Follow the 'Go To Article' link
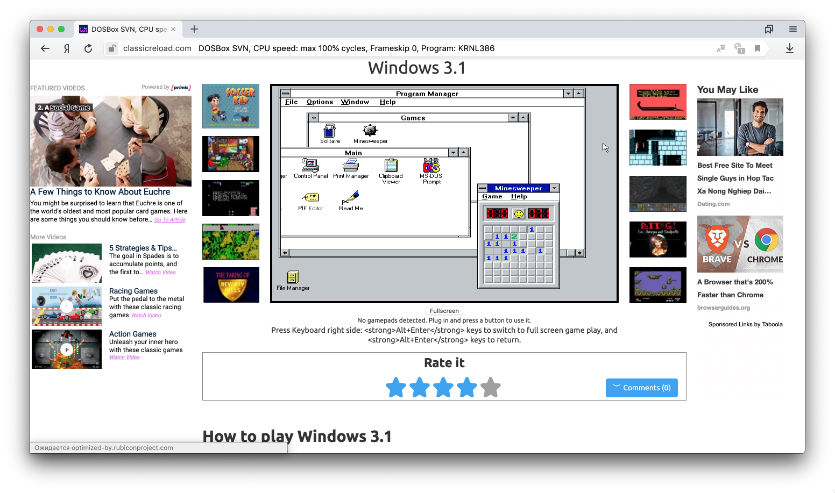The width and height of the screenshot is (835, 493). click(x=169, y=219)
